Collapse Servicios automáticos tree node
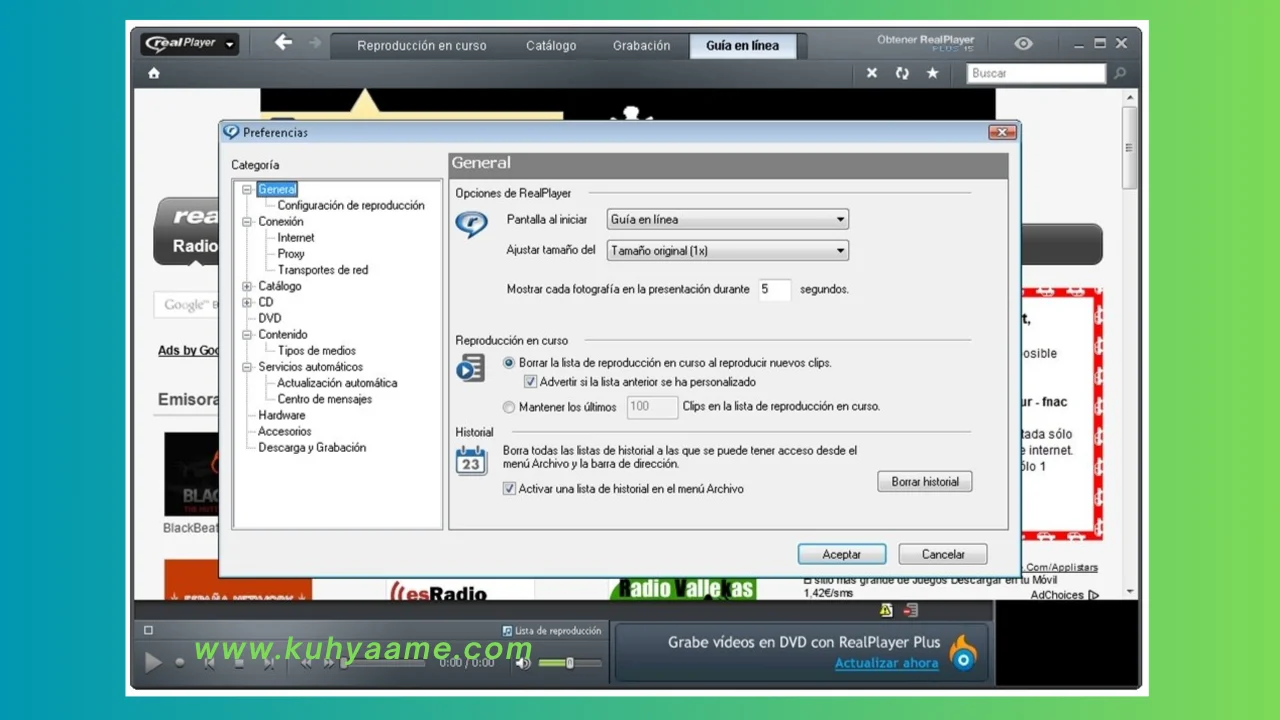Image resolution: width=1280 pixels, height=720 pixels. click(x=247, y=367)
